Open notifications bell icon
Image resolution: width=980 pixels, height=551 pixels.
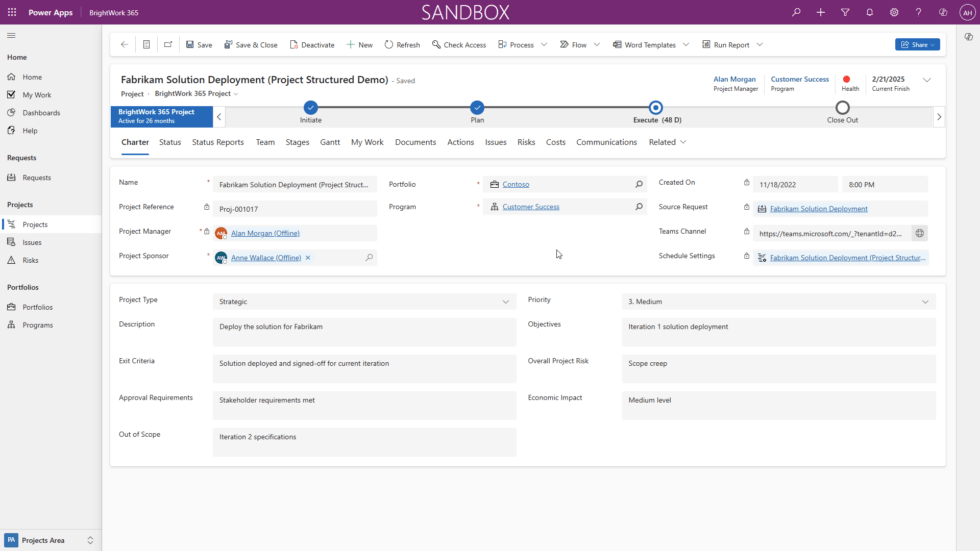869,12
